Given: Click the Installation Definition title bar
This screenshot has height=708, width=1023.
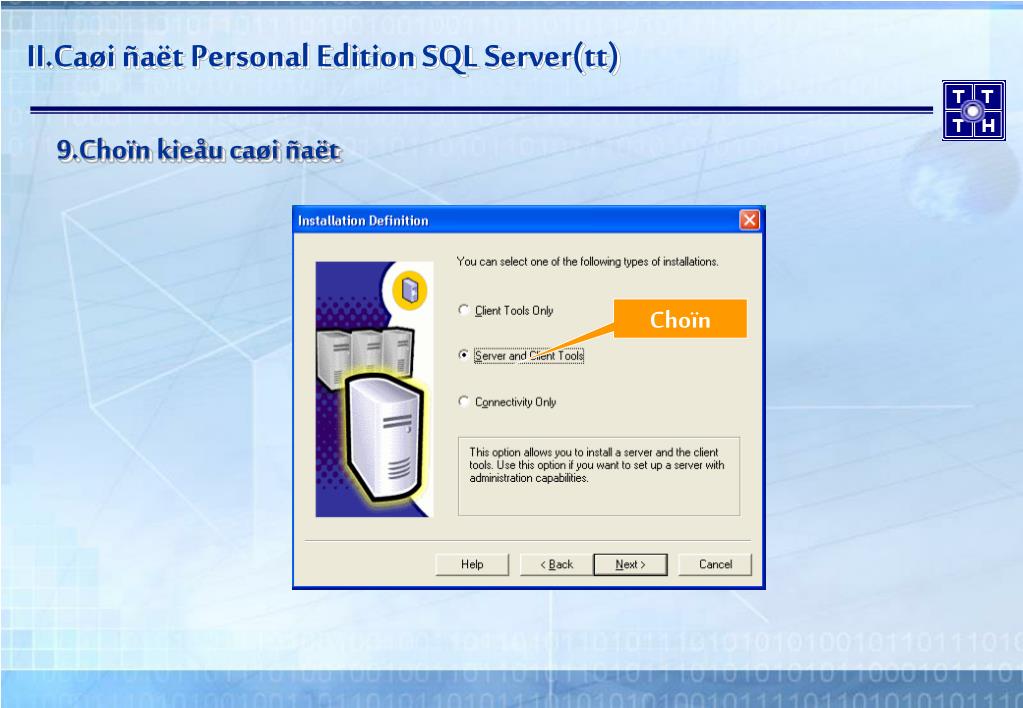Looking at the screenshot, I should pyautogui.click(x=528, y=220).
